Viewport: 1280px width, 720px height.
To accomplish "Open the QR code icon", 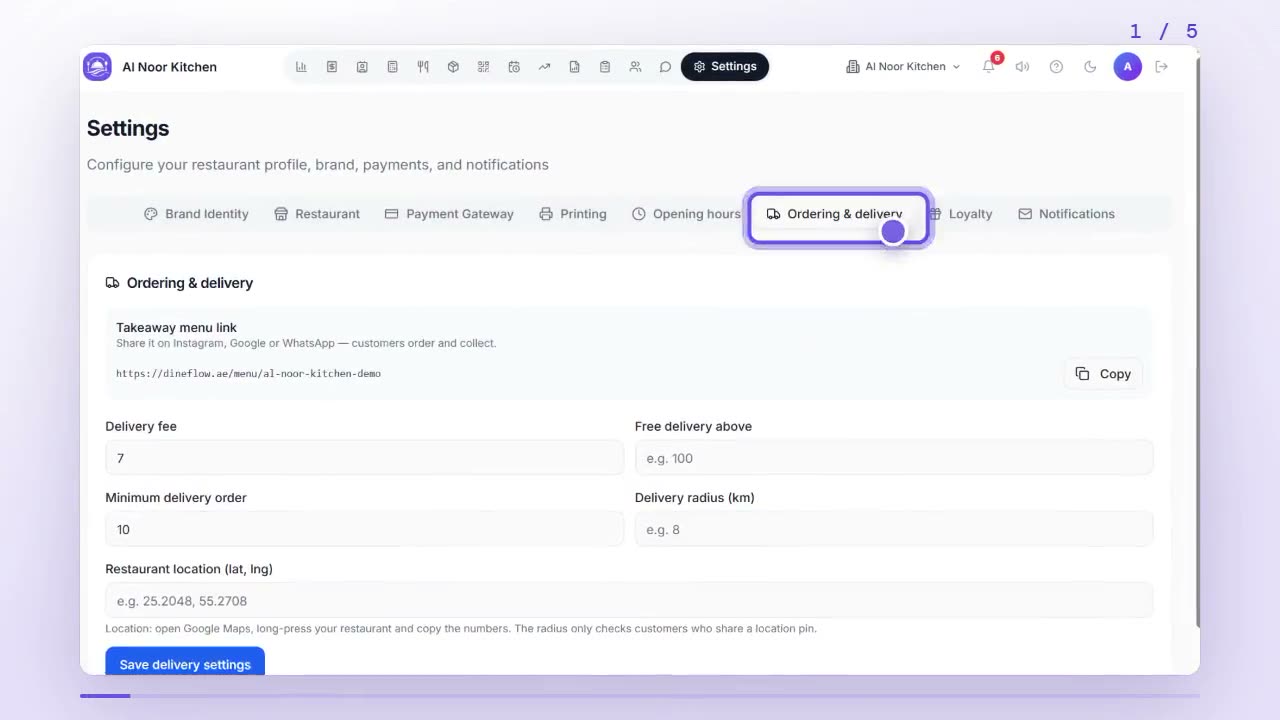I will (483, 67).
